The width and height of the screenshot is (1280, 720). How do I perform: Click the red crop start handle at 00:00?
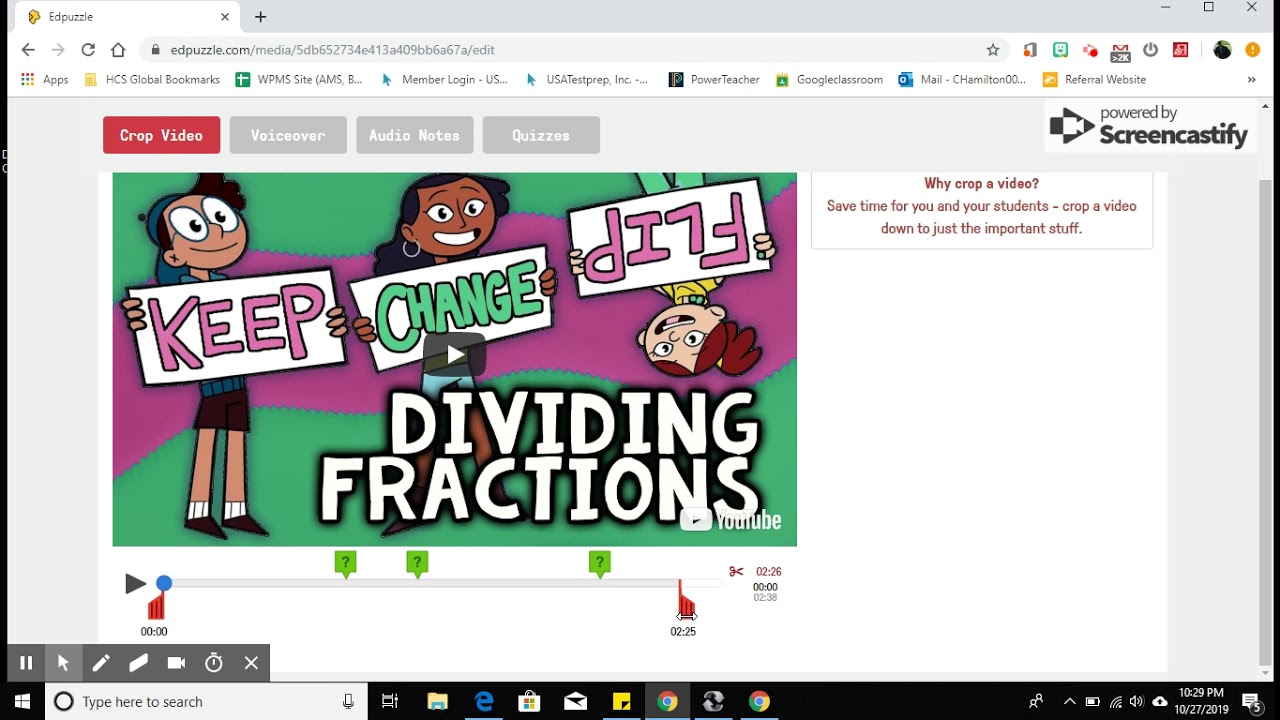[156, 606]
